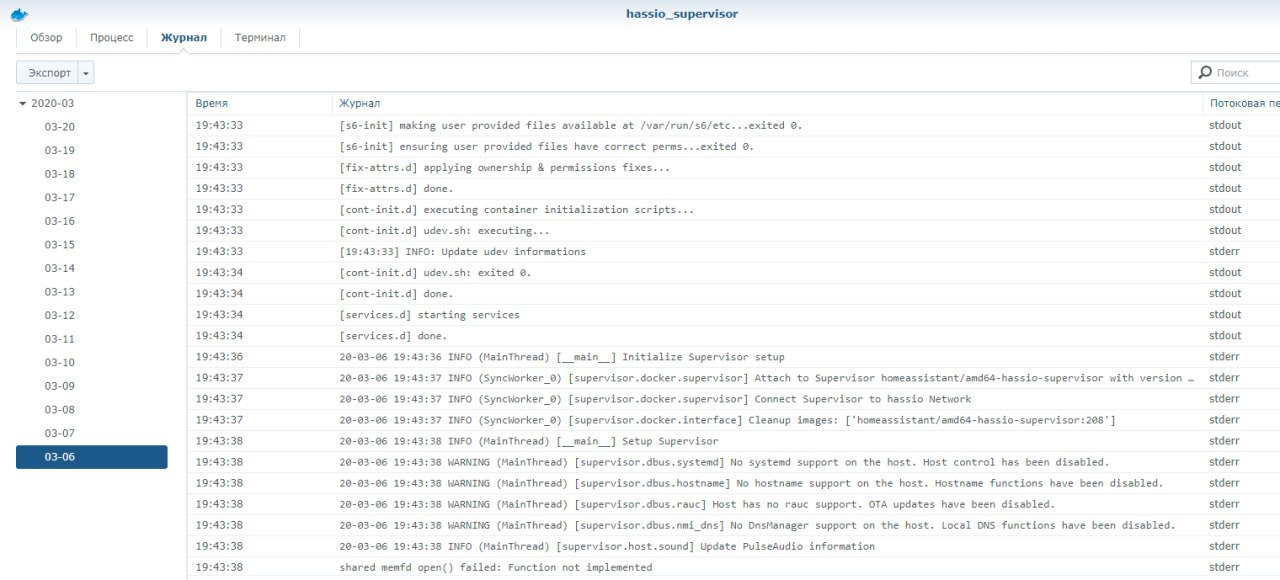
Task: Click the 'applying ownership & permissions fixes' row
Action: coord(734,167)
